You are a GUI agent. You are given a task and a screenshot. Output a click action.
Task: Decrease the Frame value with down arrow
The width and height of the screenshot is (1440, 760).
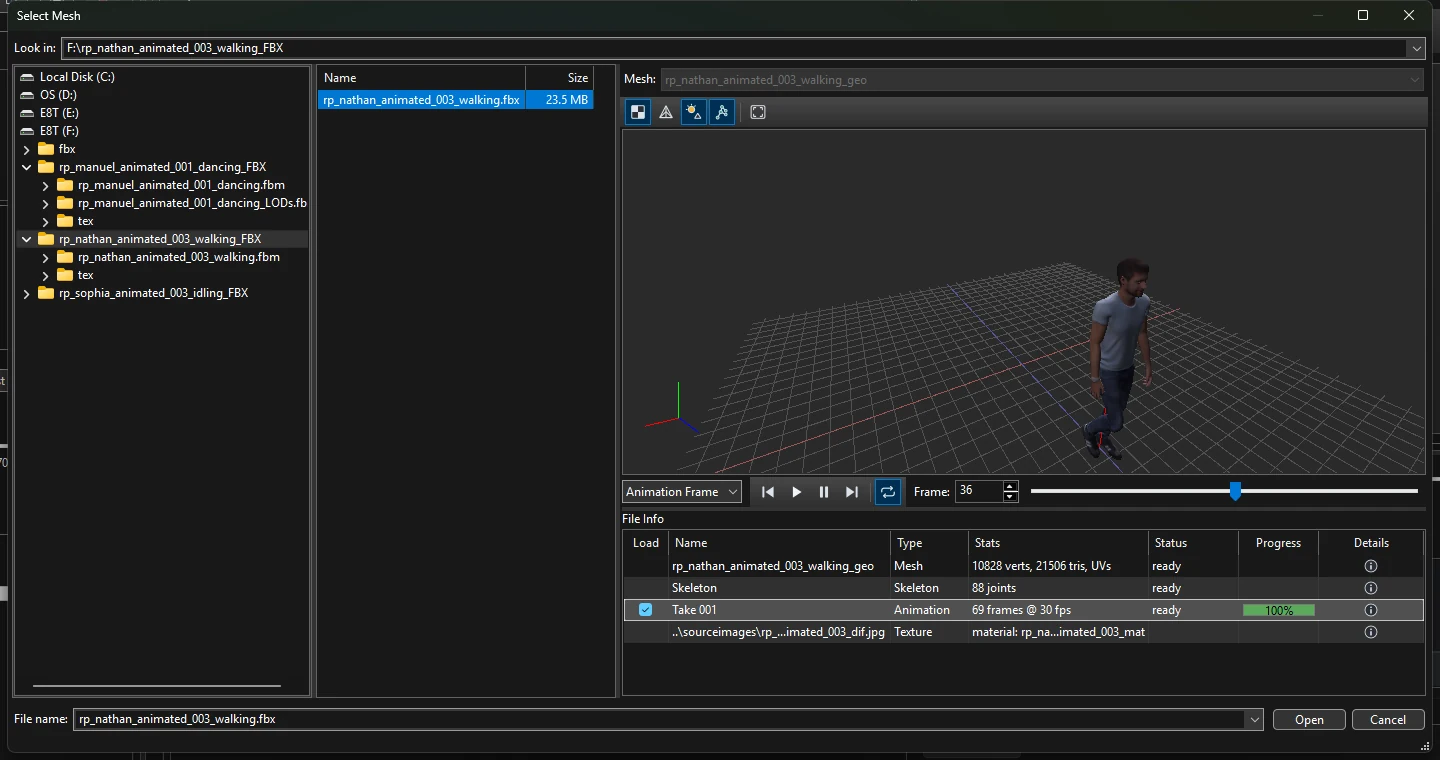(x=1010, y=497)
